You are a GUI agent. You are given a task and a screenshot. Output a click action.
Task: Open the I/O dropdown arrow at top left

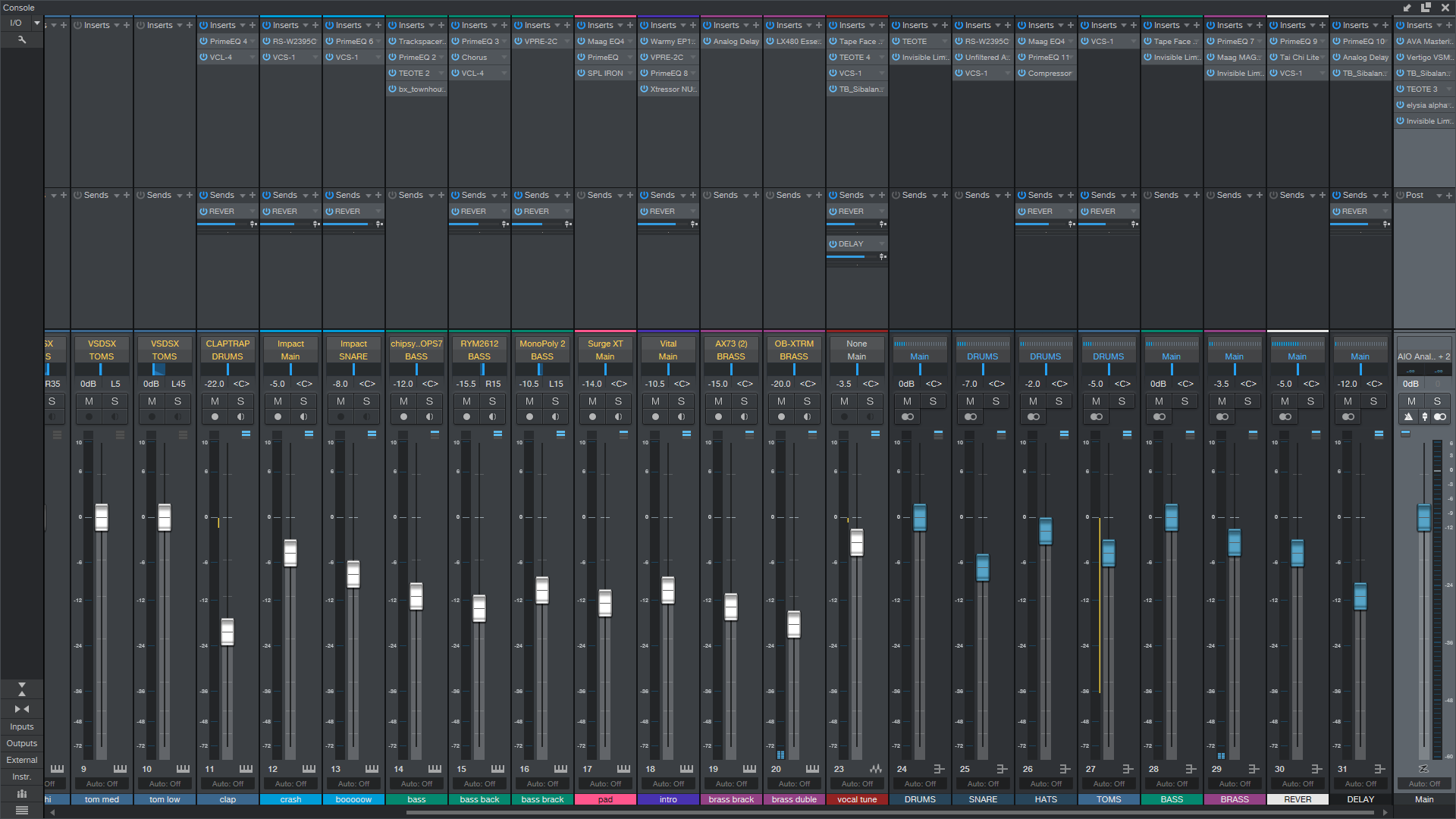pos(36,23)
